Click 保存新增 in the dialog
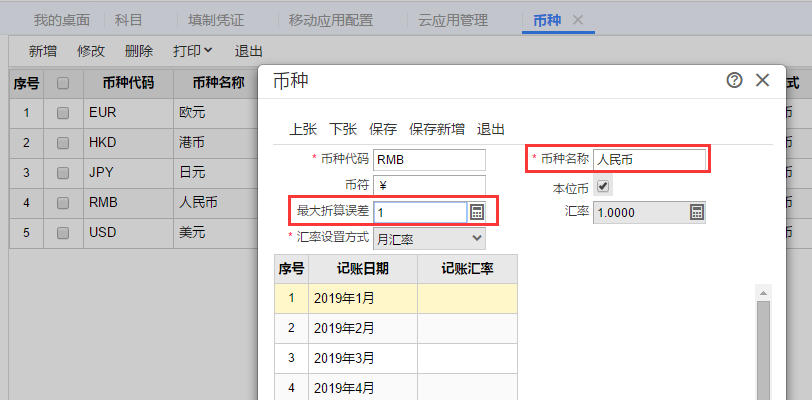This screenshot has width=812, height=400. [x=437, y=129]
